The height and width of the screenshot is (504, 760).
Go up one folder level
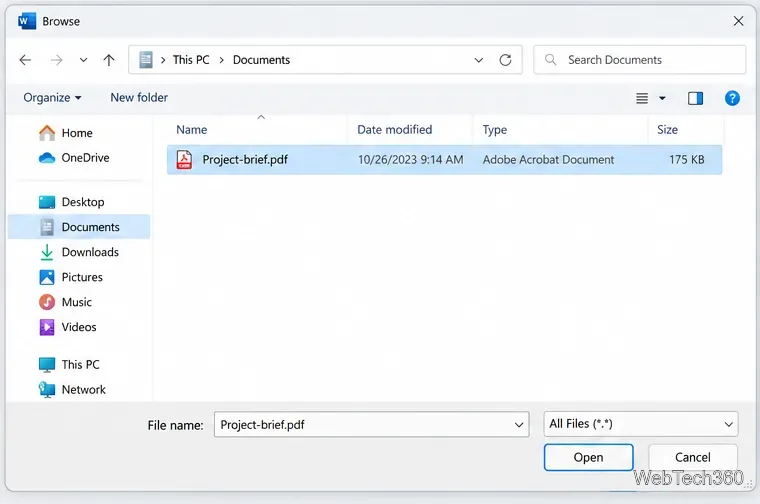click(109, 60)
